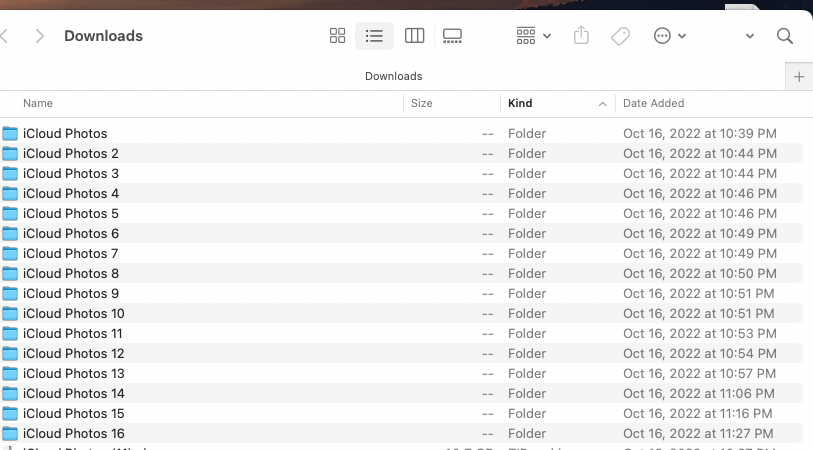Screen dimensions: 813x450
Task: Sort by the Size column header
Action: click(x=422, y=103)
